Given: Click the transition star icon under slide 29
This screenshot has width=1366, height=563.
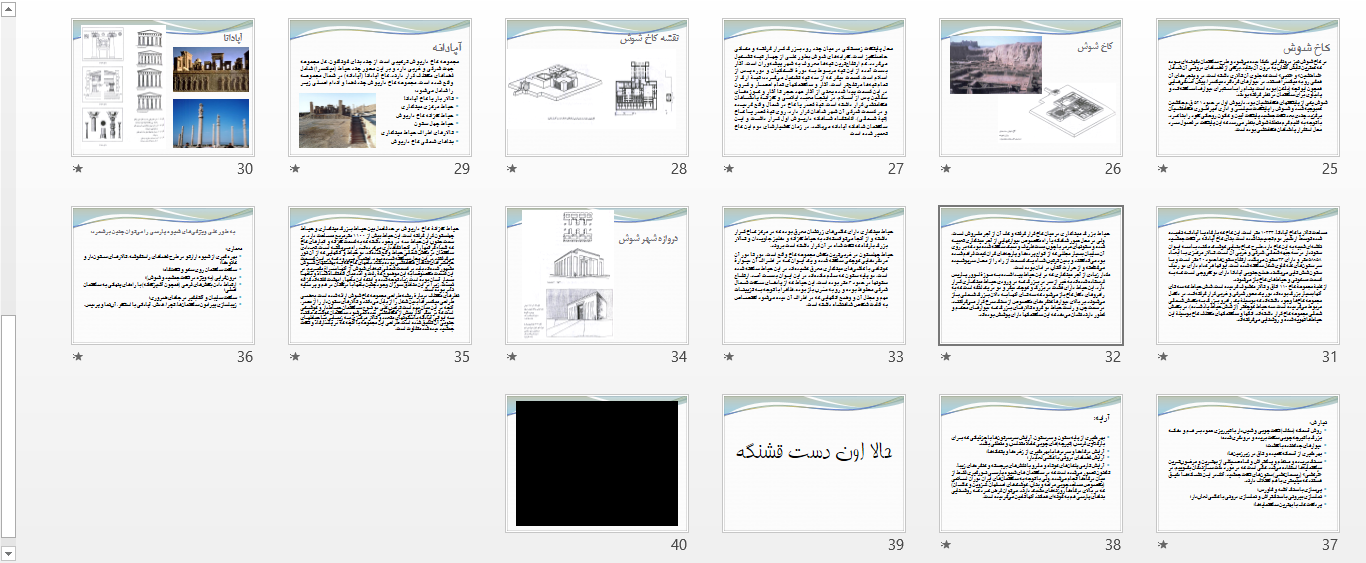Looking at the screenshot, I should pos(294,169).
